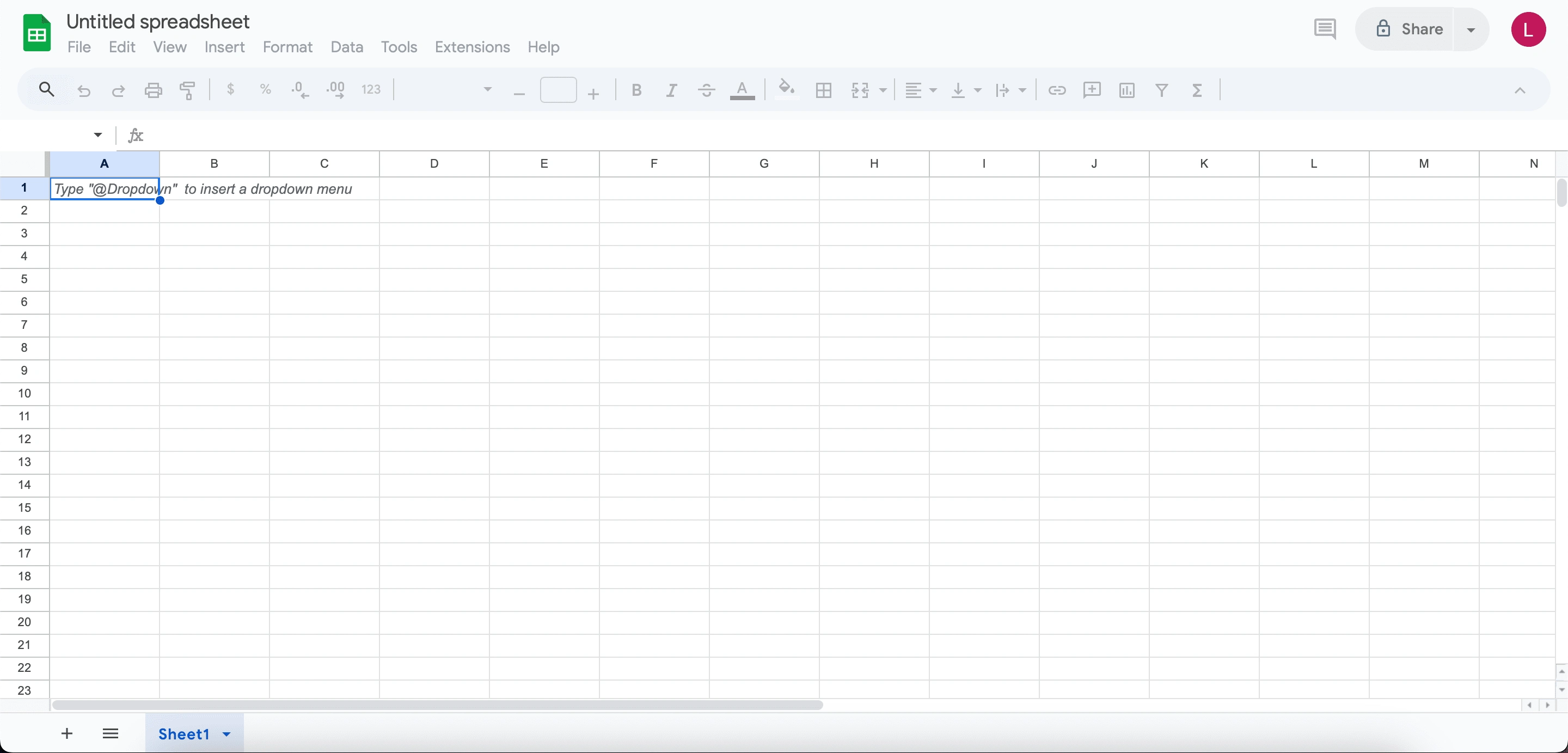The width and height of the screenshot is (1568, 753).
Task: Undo the last action
Action: click(83, 90)
